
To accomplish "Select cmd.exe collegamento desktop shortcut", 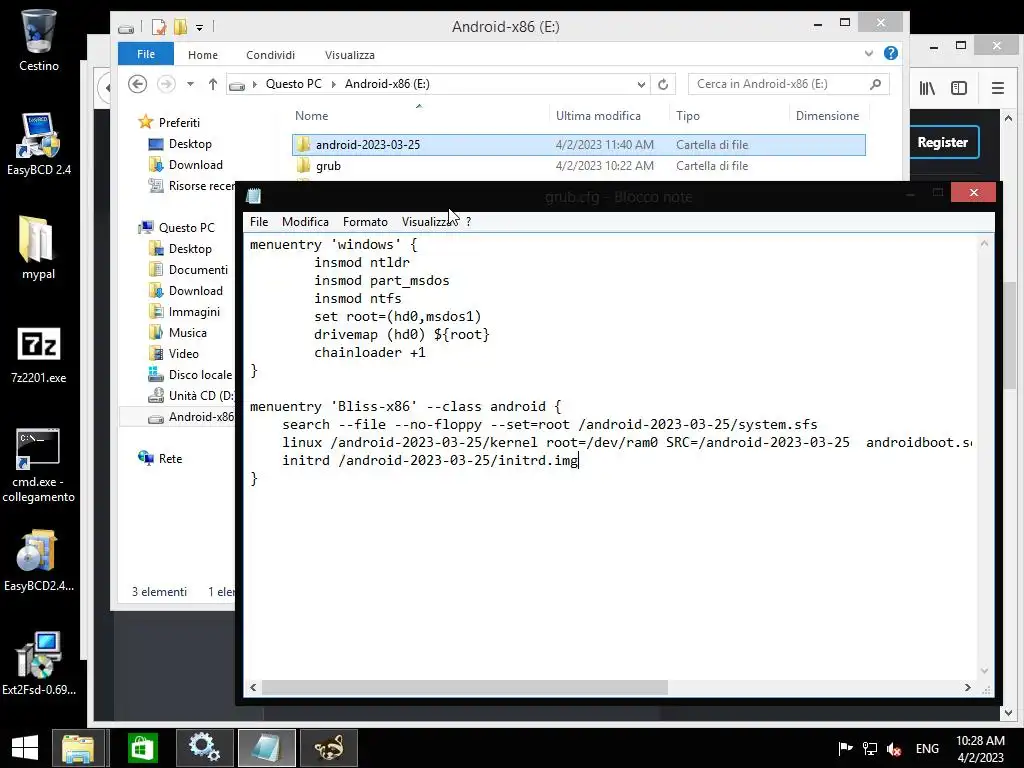I will coord(38,465).
